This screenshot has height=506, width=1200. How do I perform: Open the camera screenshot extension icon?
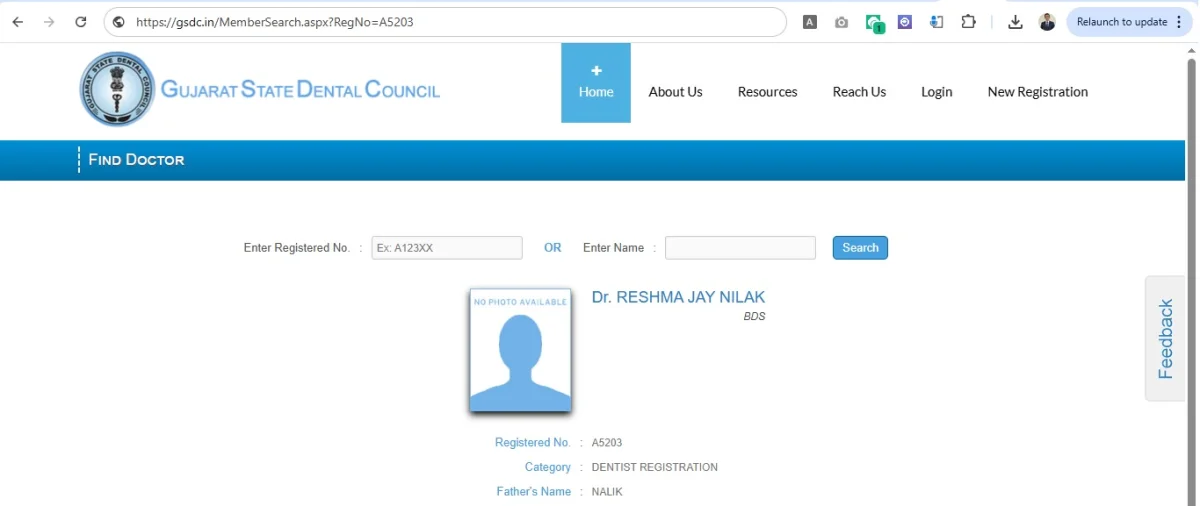pyautogui.click(x=842, y=22)
